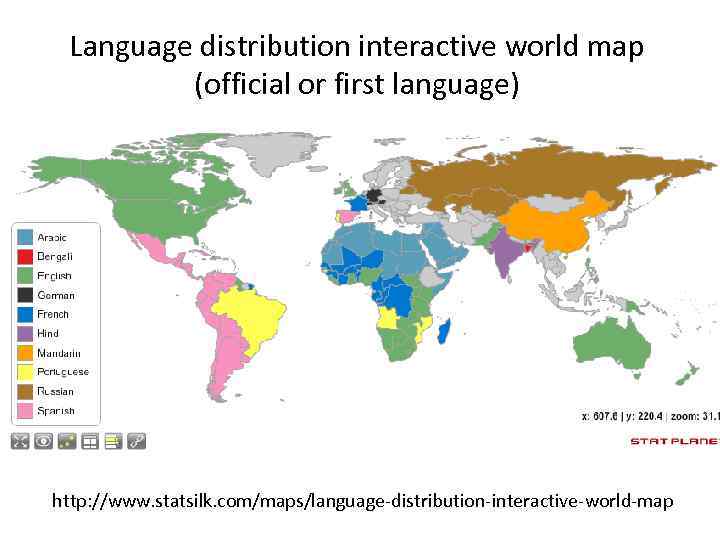Click the Portuguese yellow legend swatch

tap(25, 372)
